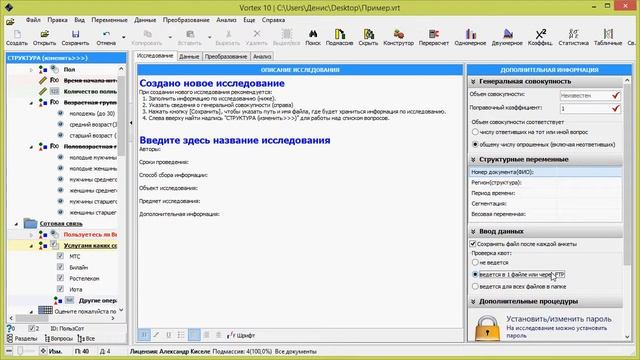Image resolution: width=640 pixels, height=360 pixels.
Task: Click the Выделить toolbar icon
Action: pyautogui.click(x=287, y=34)
